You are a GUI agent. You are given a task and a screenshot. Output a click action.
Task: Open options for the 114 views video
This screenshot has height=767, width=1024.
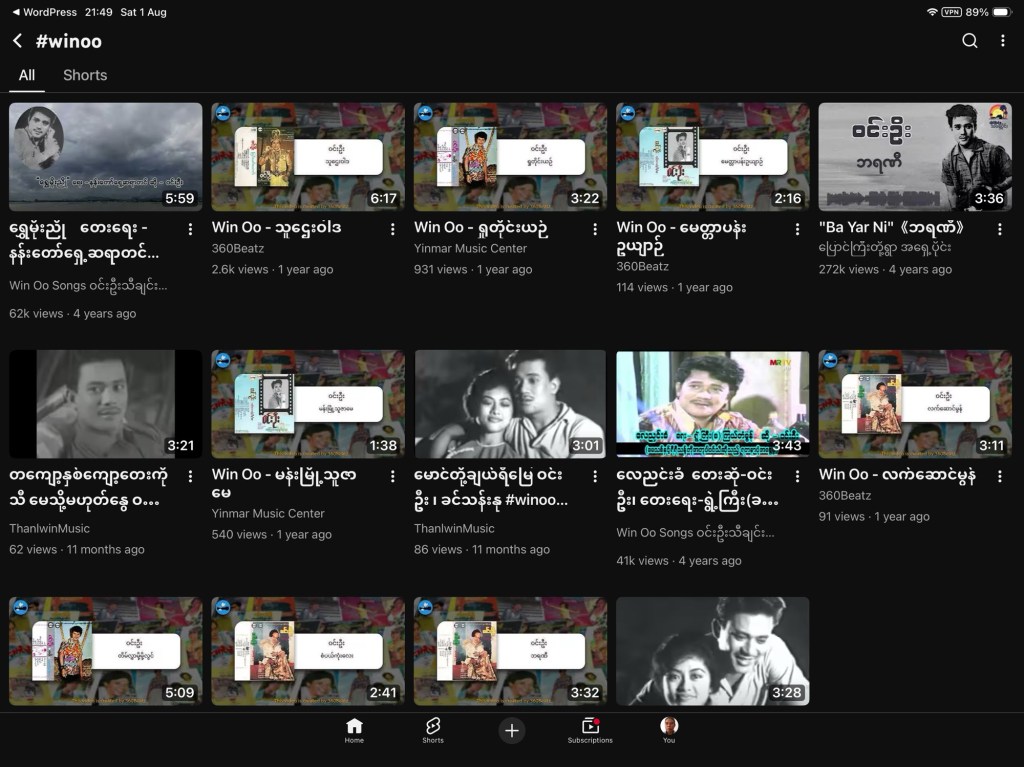click(x=797, y=229)
